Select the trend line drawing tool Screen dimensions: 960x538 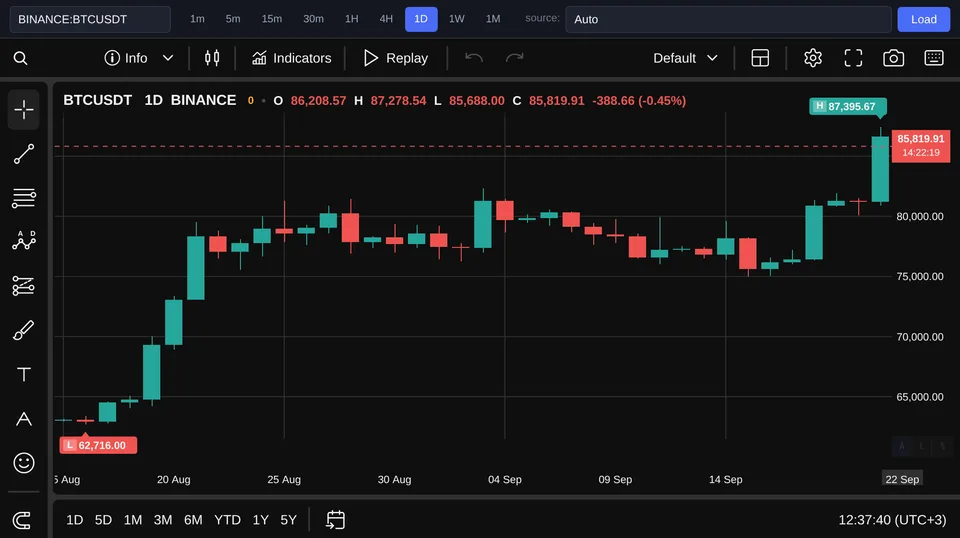24,154
